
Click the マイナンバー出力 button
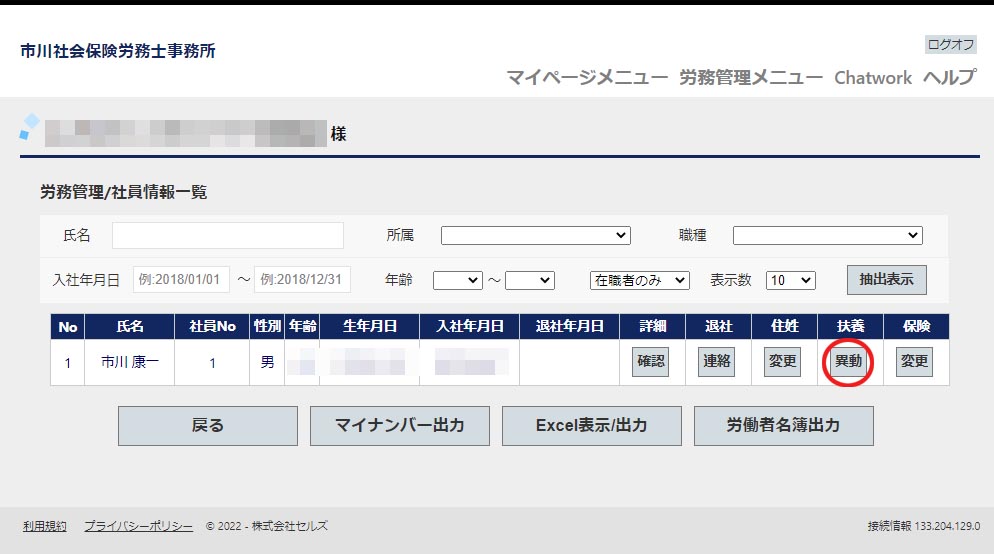point(399,425)
